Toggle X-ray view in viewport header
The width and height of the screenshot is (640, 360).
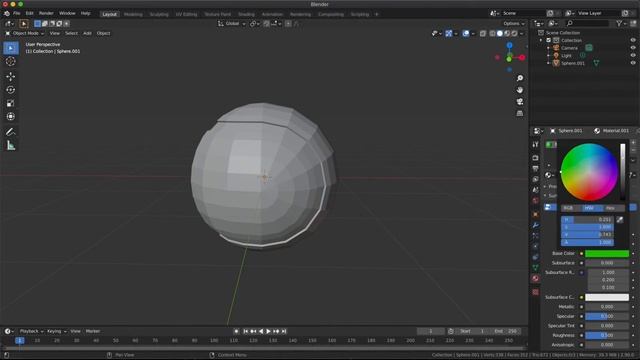(483, 33)
